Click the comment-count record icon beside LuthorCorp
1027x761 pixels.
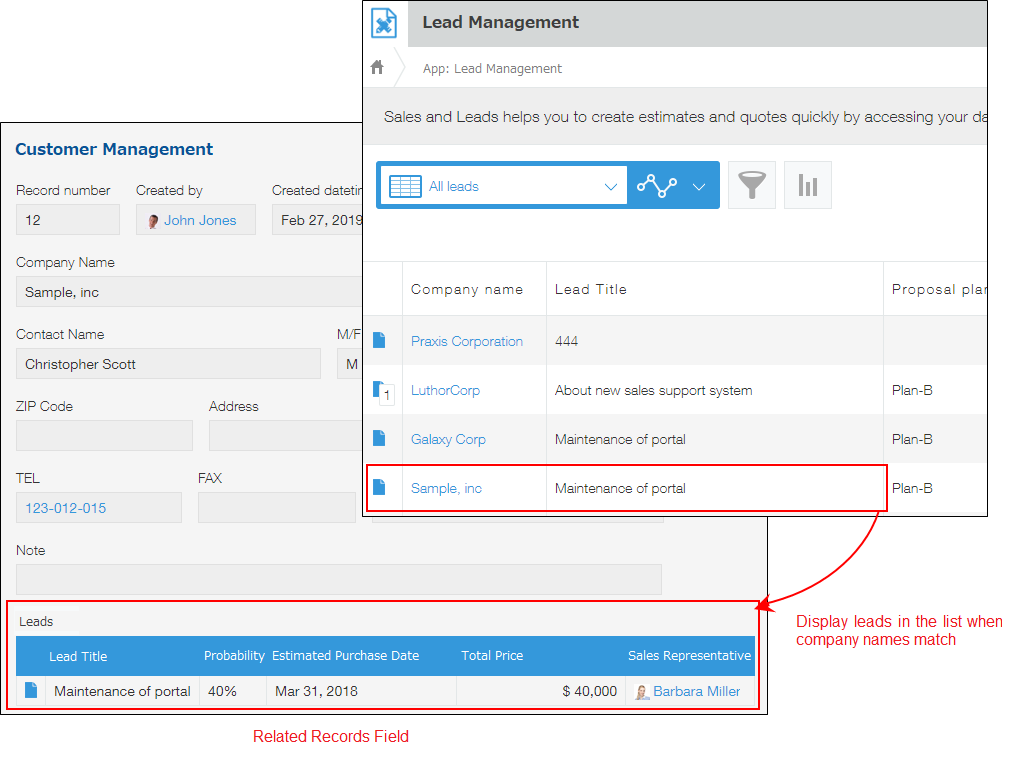(381, 389)
